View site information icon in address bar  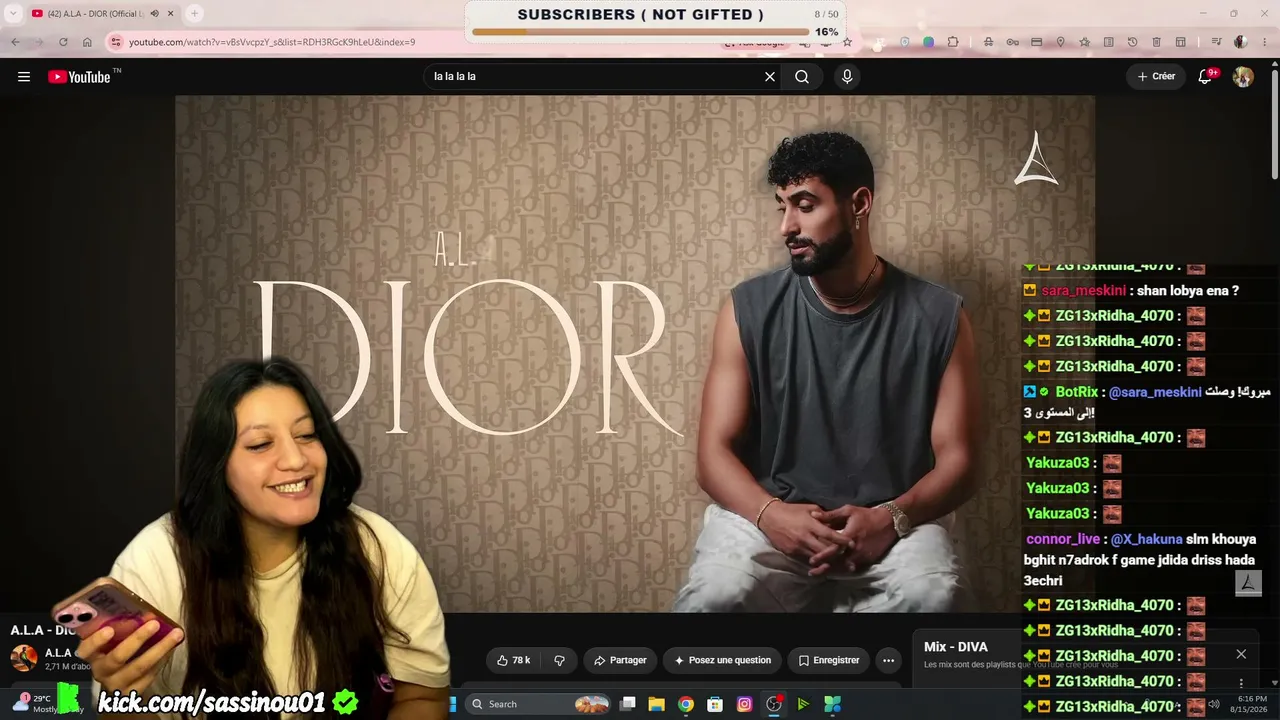click(116, 42)
